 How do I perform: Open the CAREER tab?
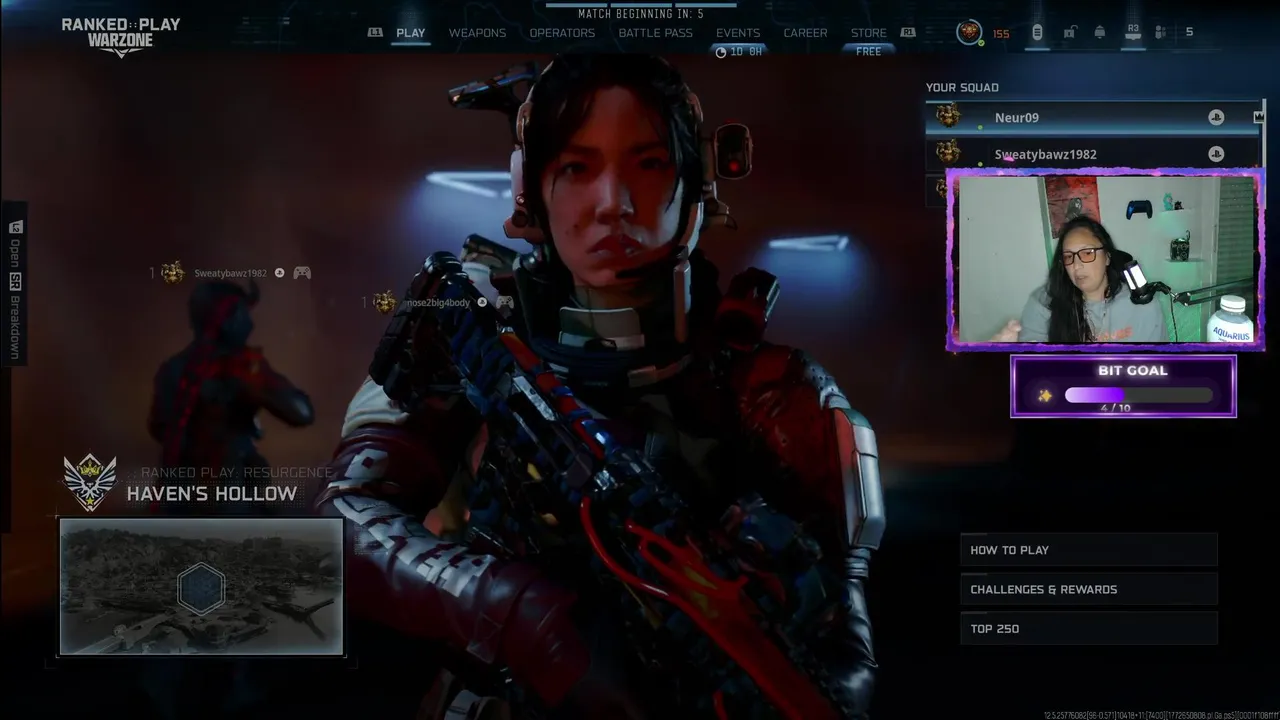pyautogui.click(x=805, y=33)
